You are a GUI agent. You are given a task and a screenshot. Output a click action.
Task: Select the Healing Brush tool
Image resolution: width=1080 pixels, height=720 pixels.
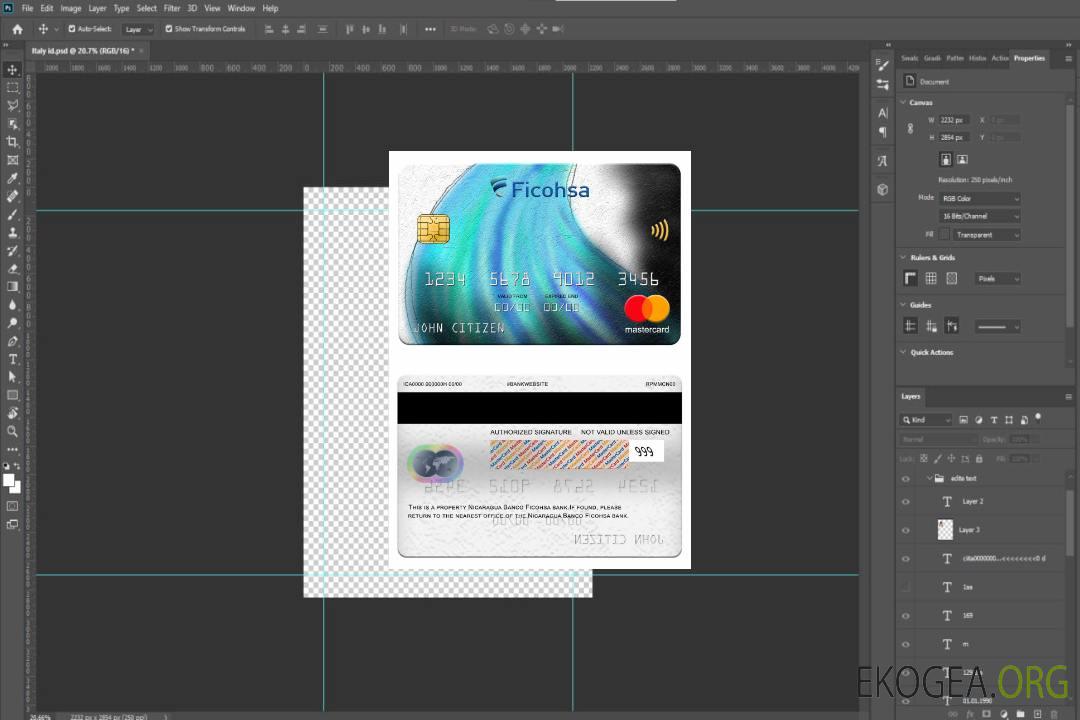(x=12, y=196)
